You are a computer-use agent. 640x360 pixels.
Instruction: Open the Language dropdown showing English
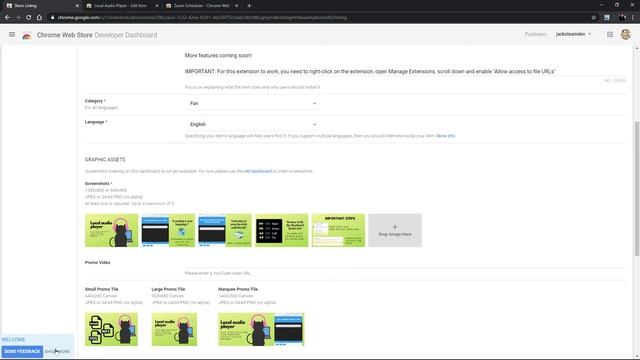point(252,124)
